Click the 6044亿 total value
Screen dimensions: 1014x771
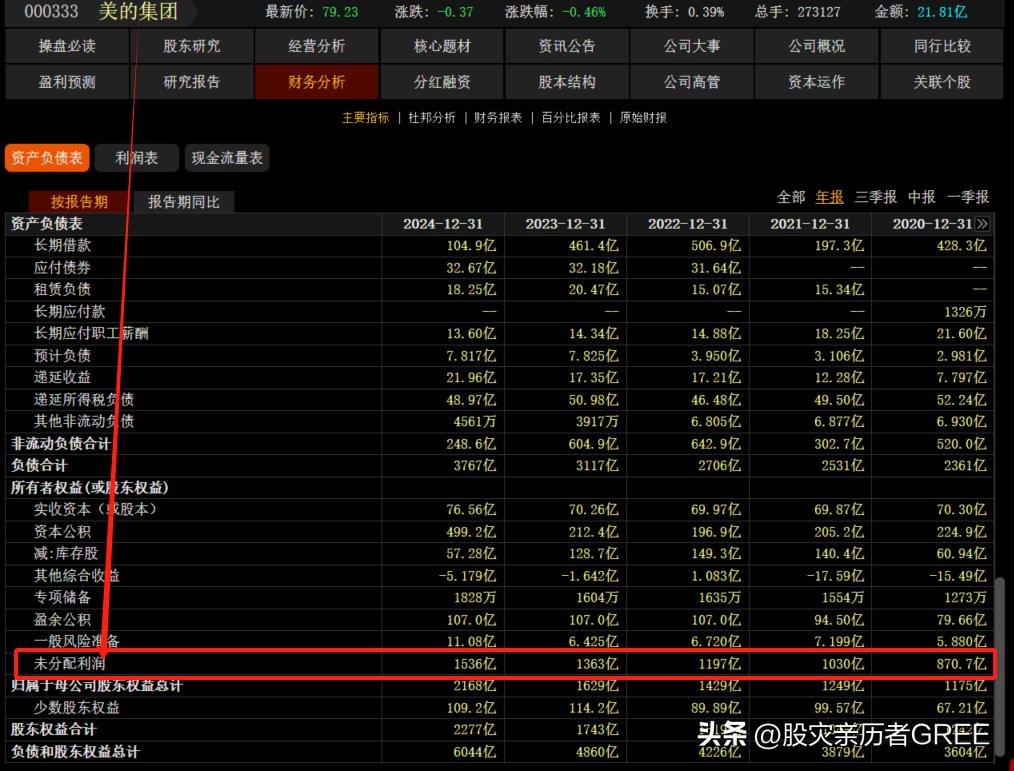click(x=475, y=752)
